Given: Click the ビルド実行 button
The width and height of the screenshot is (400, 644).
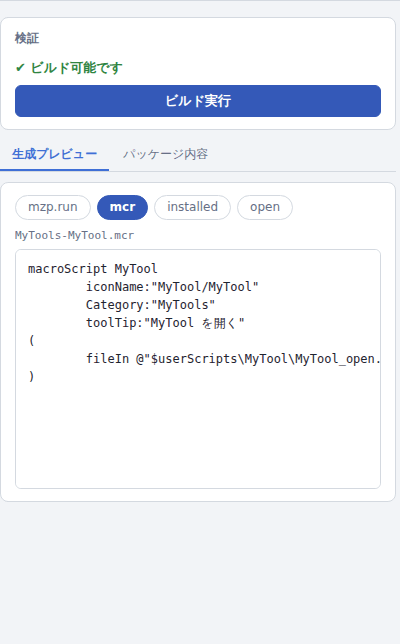Looking at the screenshot, I should click(x=198, y=101).
